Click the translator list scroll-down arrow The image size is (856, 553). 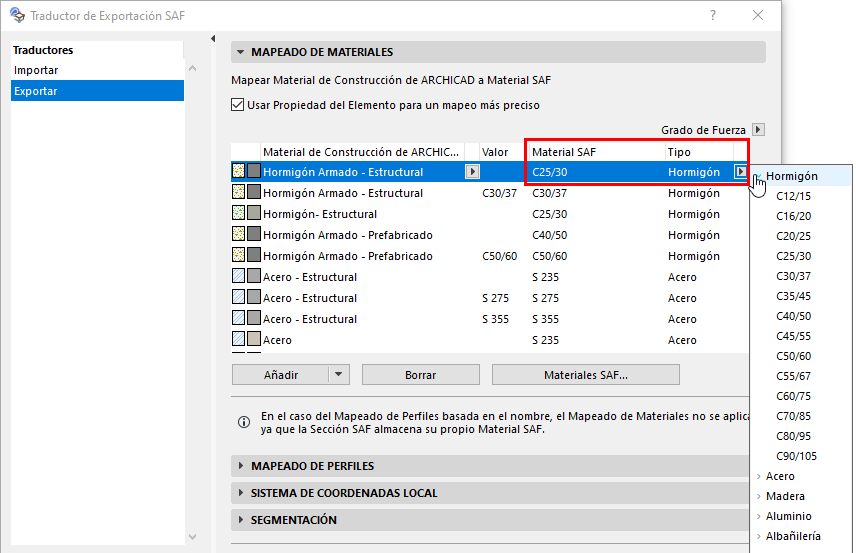tap(193, 537)
